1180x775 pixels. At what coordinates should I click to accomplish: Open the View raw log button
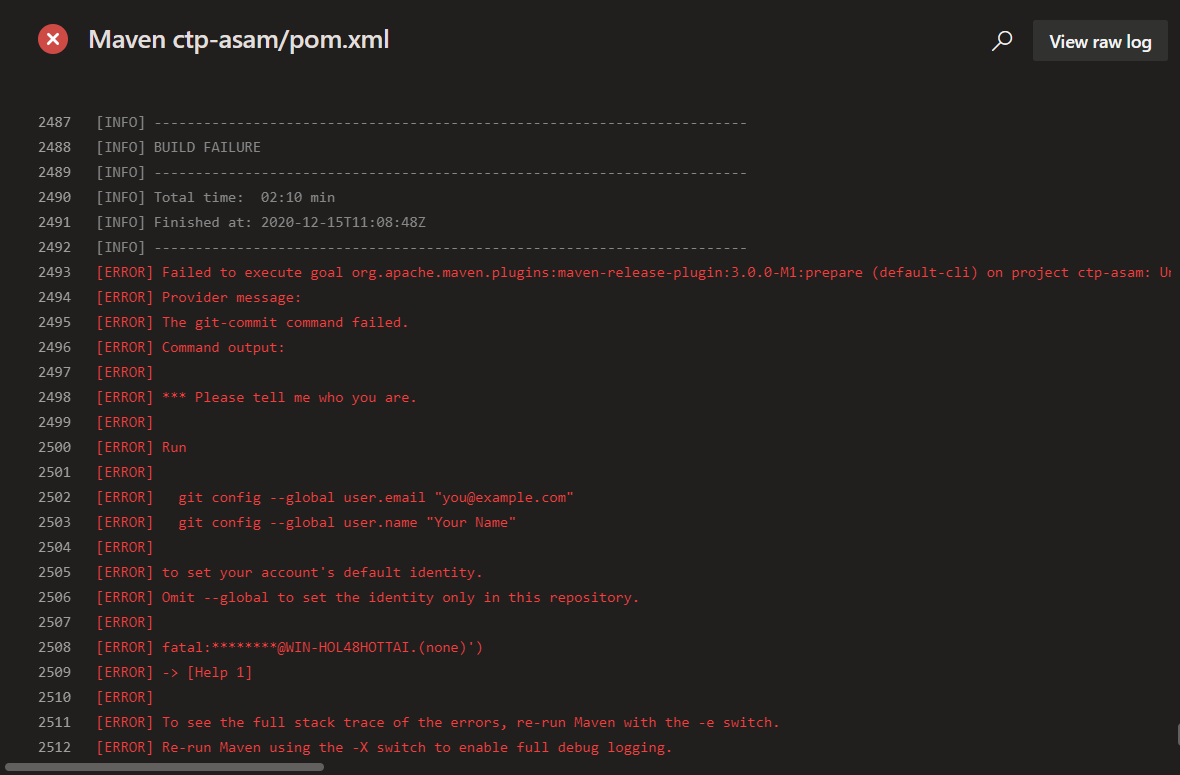(1100, 41)
